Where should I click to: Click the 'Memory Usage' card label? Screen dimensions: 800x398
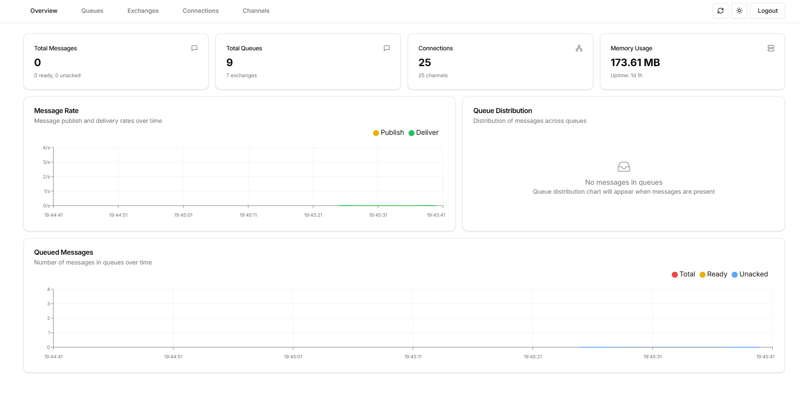pos(631,48)
